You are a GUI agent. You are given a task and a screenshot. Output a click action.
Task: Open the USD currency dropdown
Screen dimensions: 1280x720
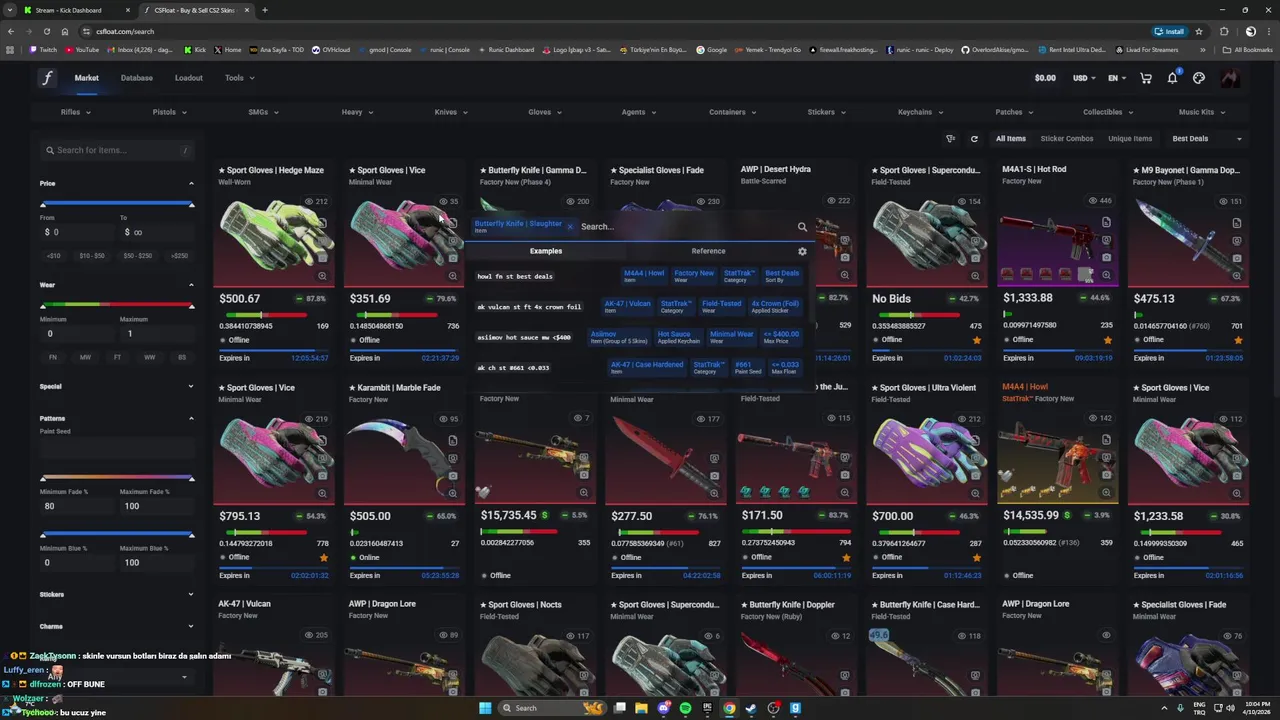click(x=1084, y=78)
